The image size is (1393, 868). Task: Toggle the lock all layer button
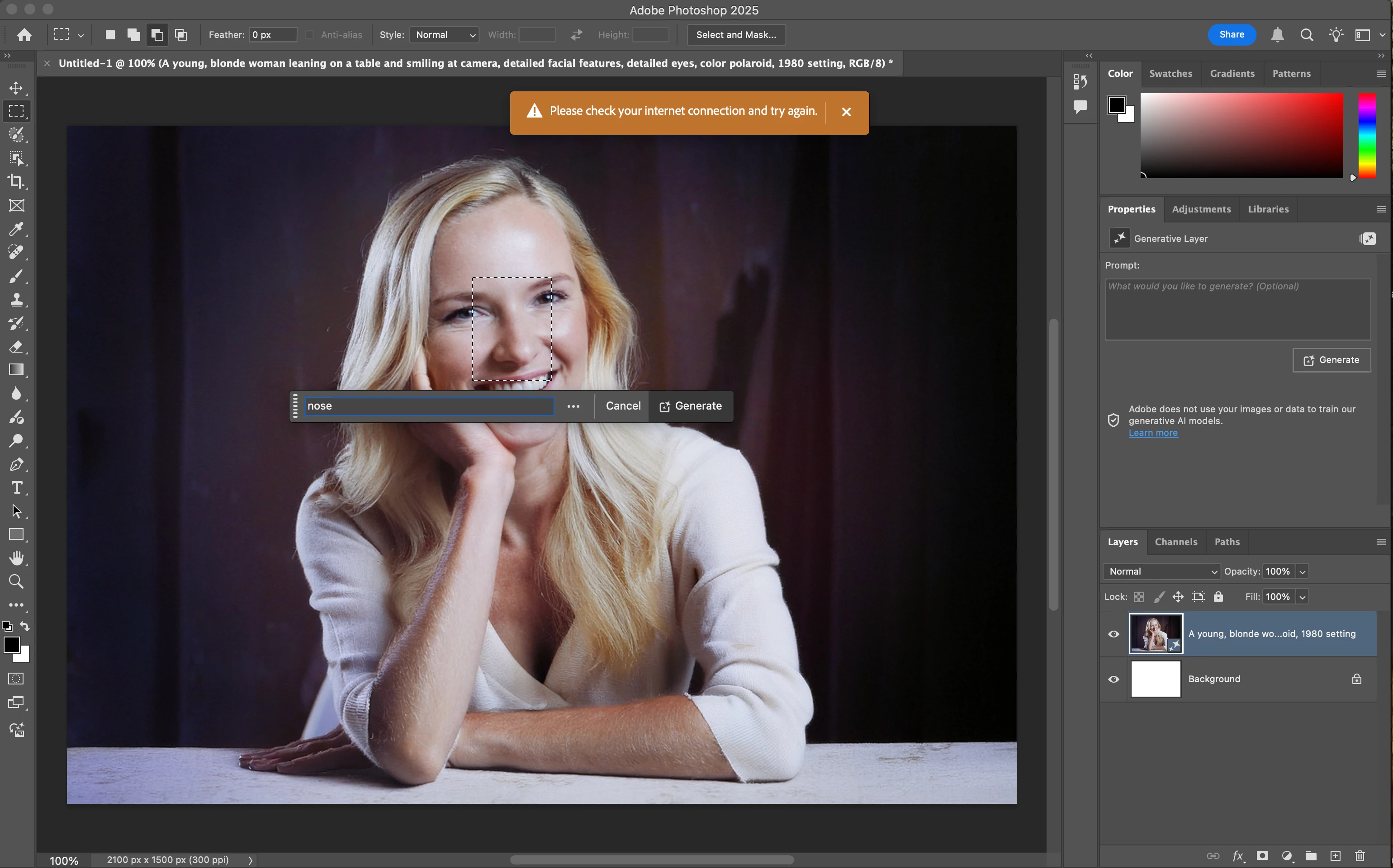click(1218, 596)
